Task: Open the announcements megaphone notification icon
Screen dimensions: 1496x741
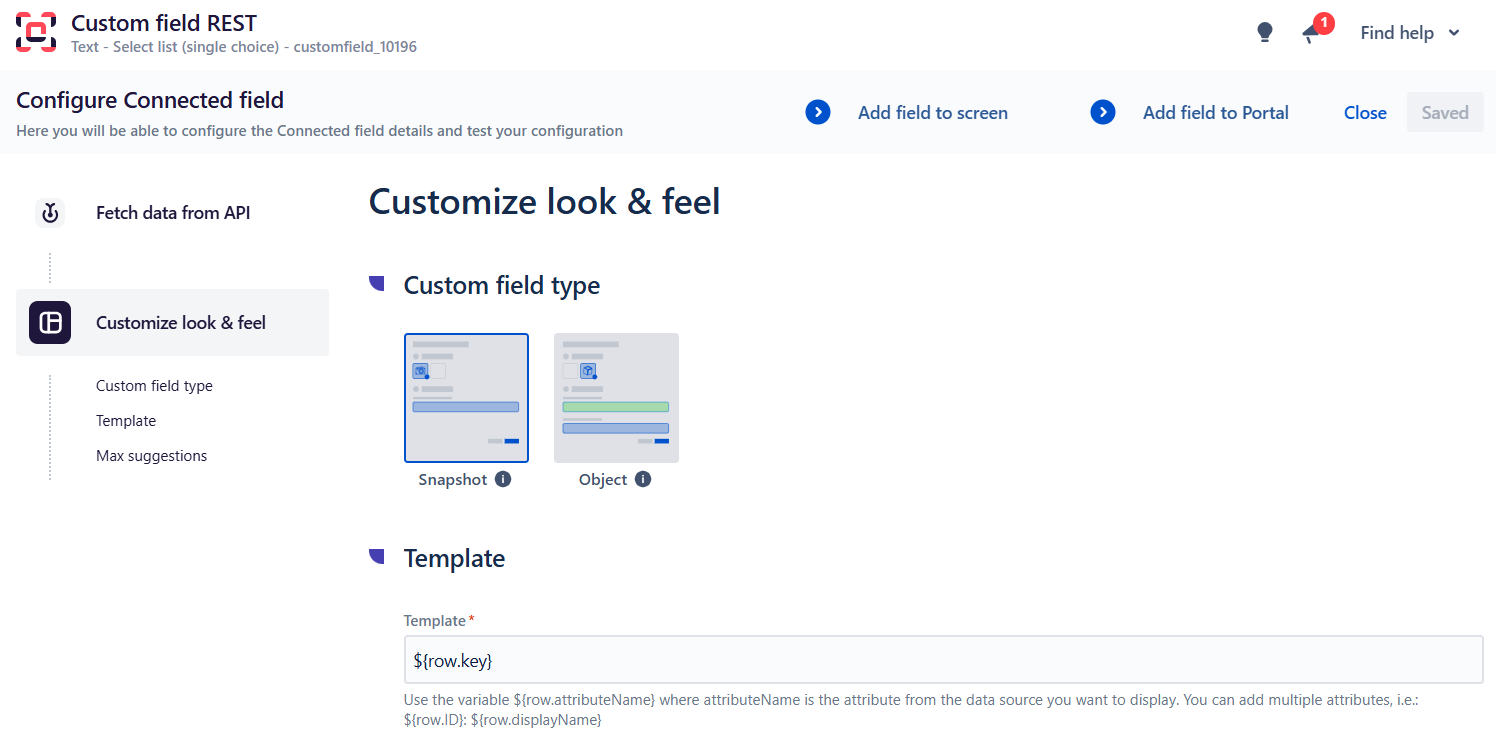Action: (x=1312, y=33)
